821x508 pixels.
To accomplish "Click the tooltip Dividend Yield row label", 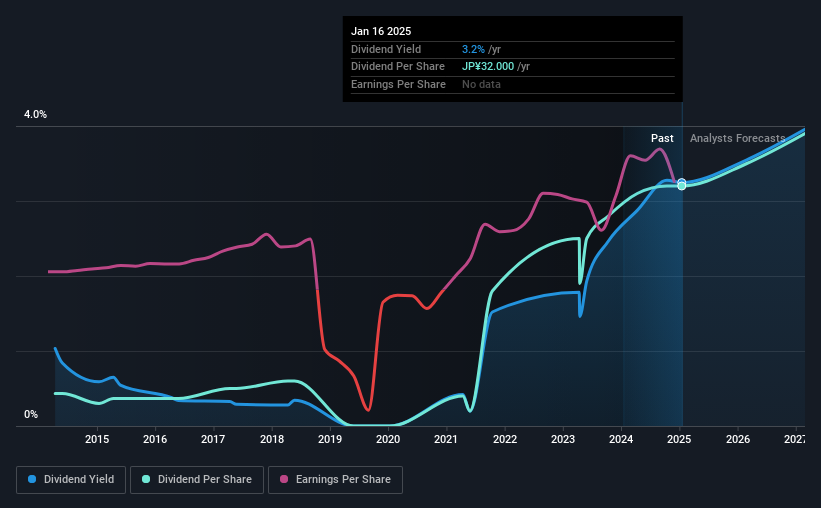I will (x=386, y=49).
